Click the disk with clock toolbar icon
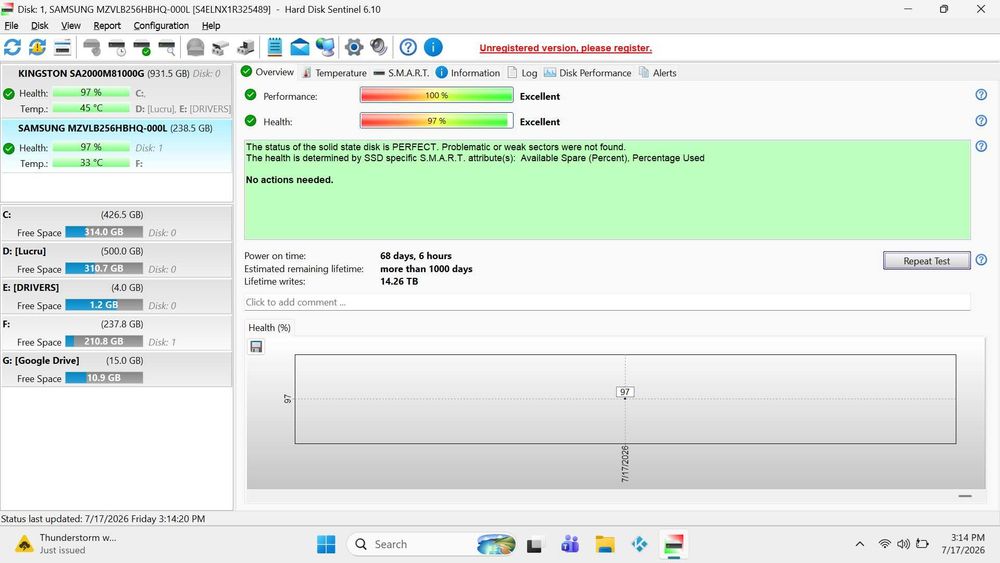This screenshot has width=1000, height=563. click(x=117, y=47)
